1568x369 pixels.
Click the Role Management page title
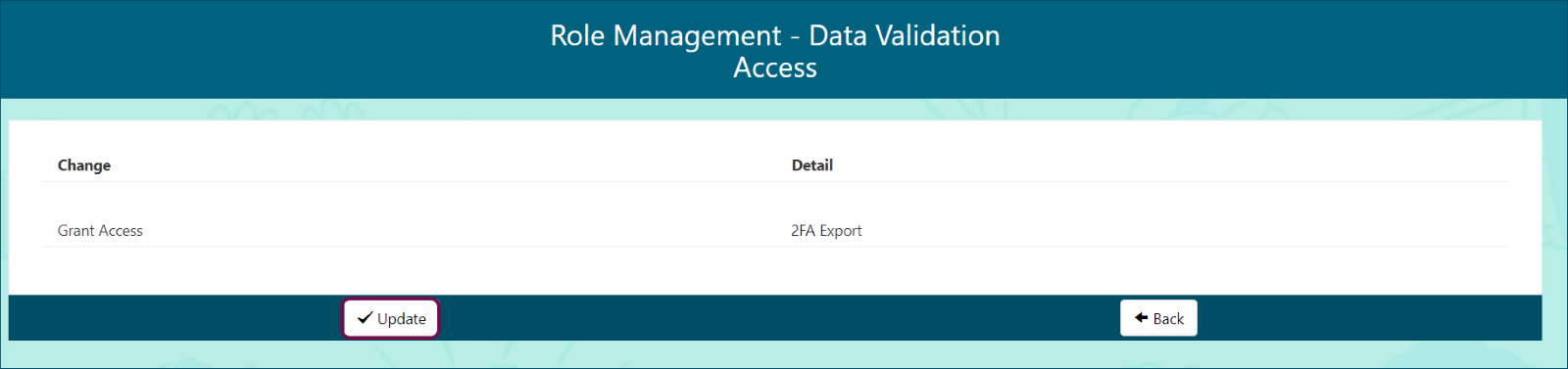coord(775,51)
